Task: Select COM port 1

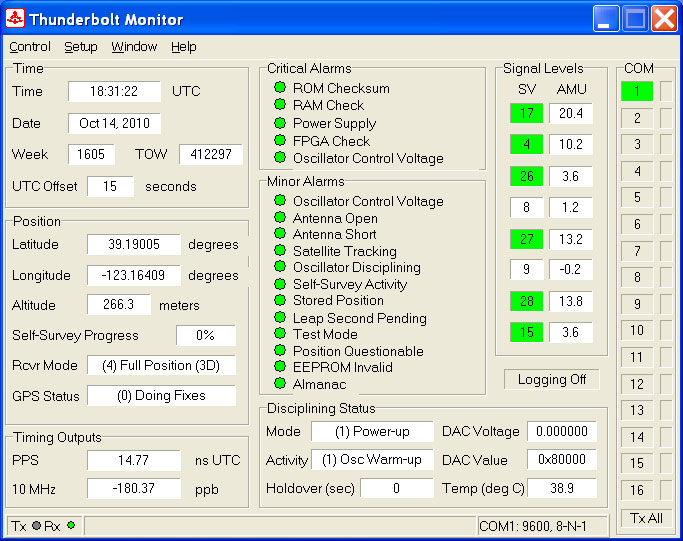Action: 637,91
